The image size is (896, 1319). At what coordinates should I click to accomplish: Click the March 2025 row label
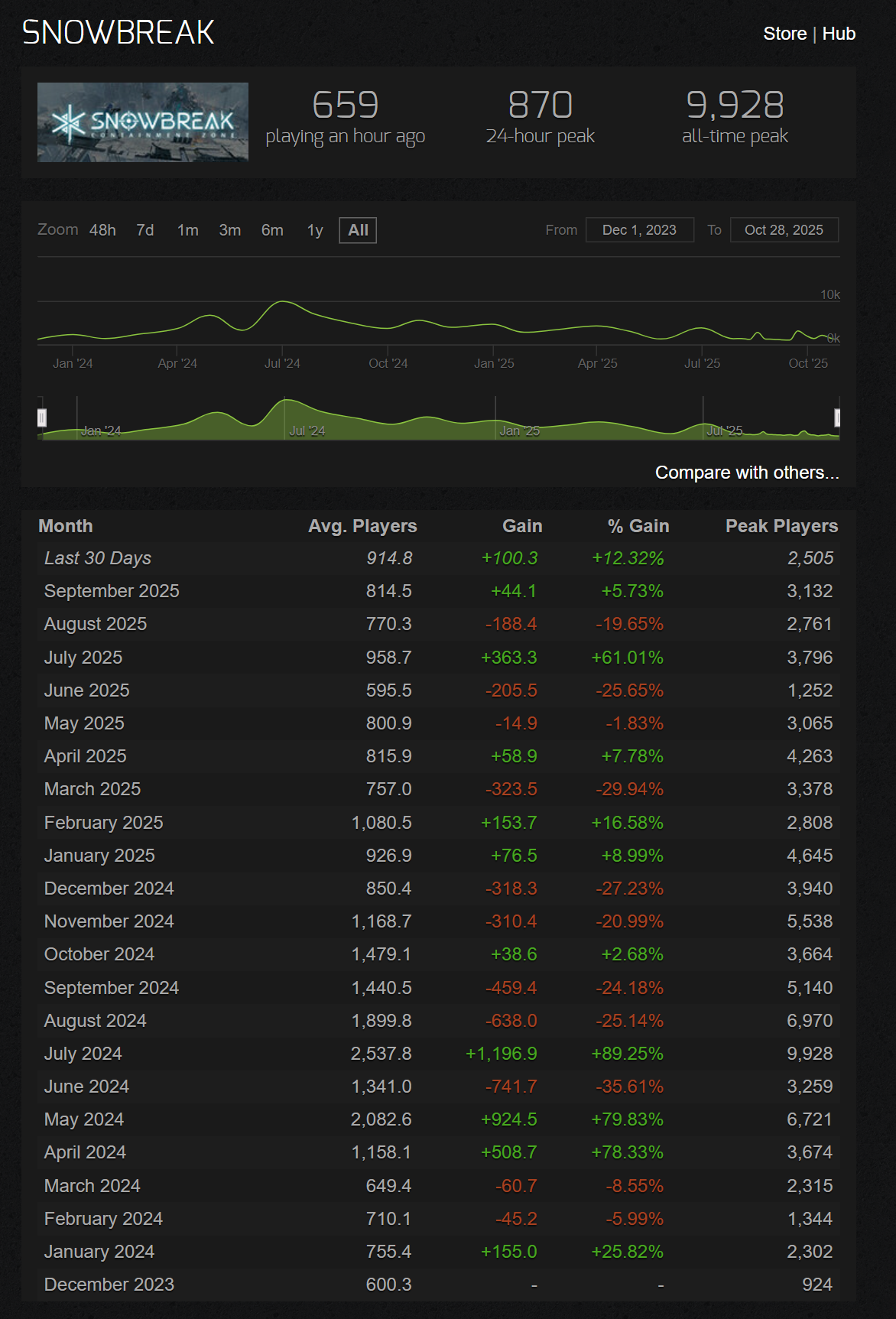93,789
